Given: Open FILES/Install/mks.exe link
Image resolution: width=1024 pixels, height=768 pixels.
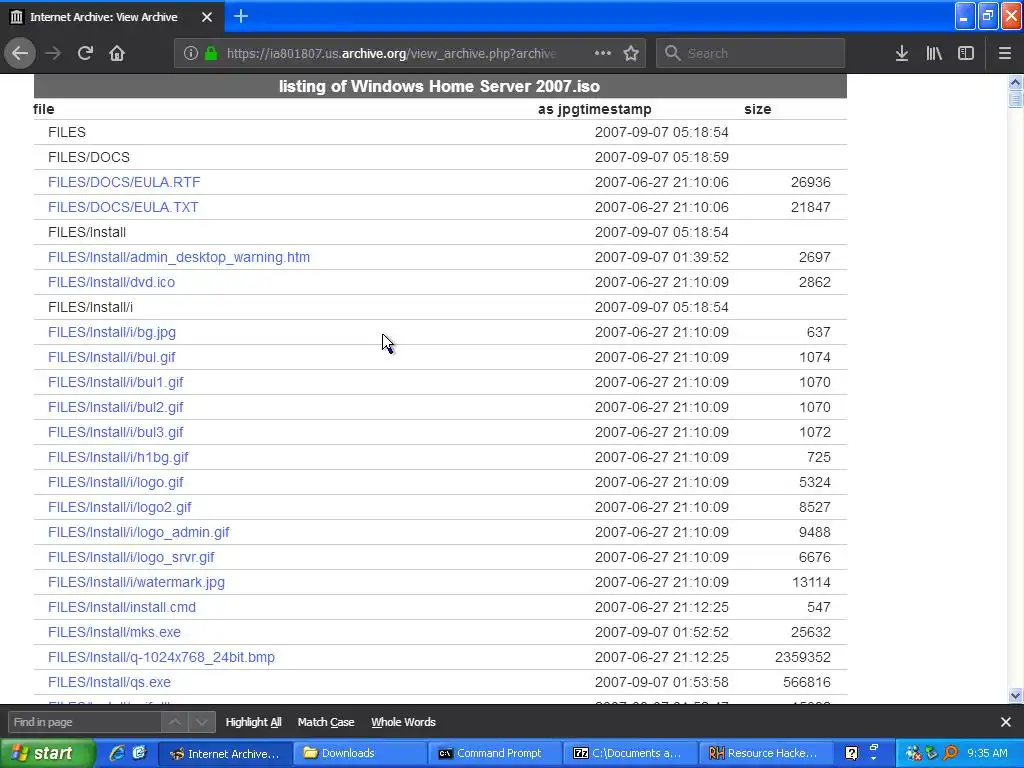Looking at the screenshot, I should (x=114, y=632).
